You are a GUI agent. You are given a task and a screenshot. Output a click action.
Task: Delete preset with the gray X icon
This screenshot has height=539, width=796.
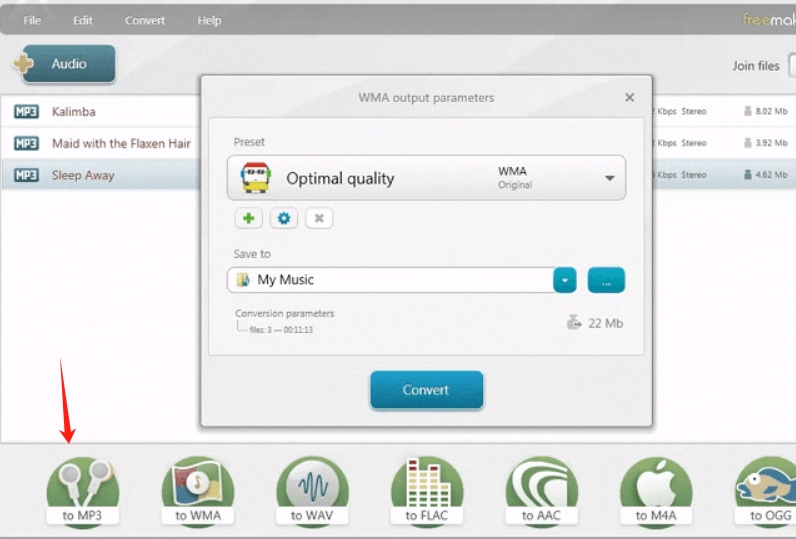(319, 218)
